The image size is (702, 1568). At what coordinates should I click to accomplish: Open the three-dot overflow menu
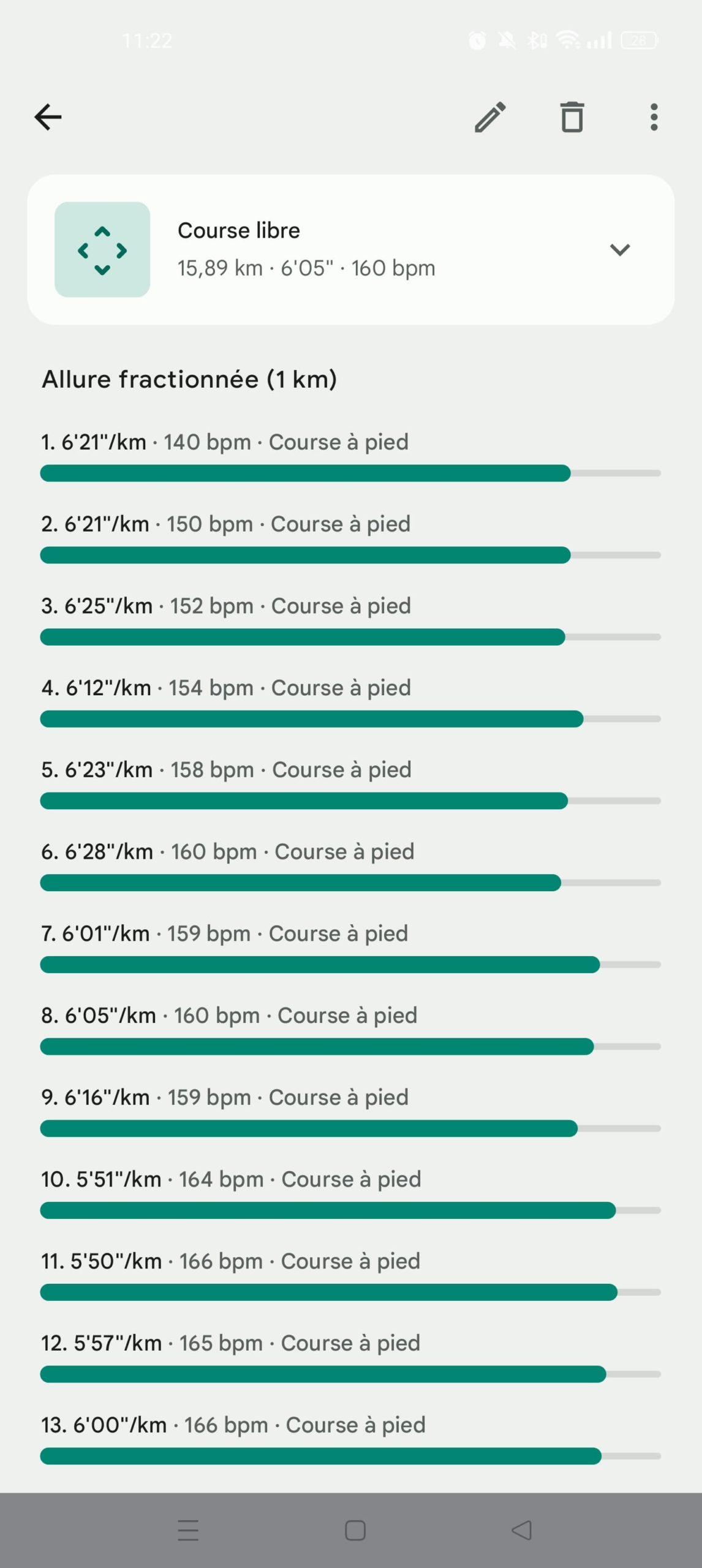(x=654, y=117)
